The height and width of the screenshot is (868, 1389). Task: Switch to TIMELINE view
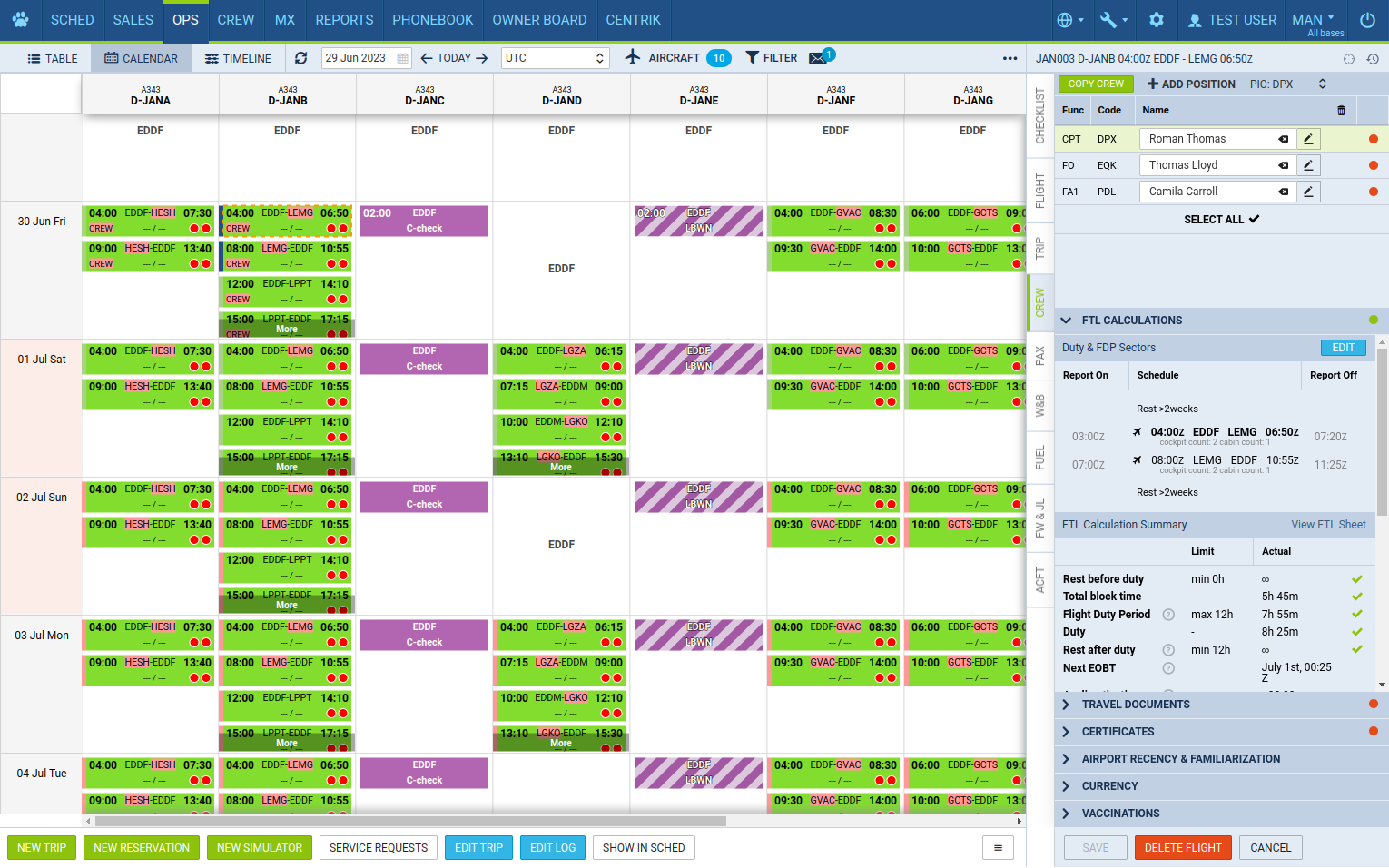238,58
